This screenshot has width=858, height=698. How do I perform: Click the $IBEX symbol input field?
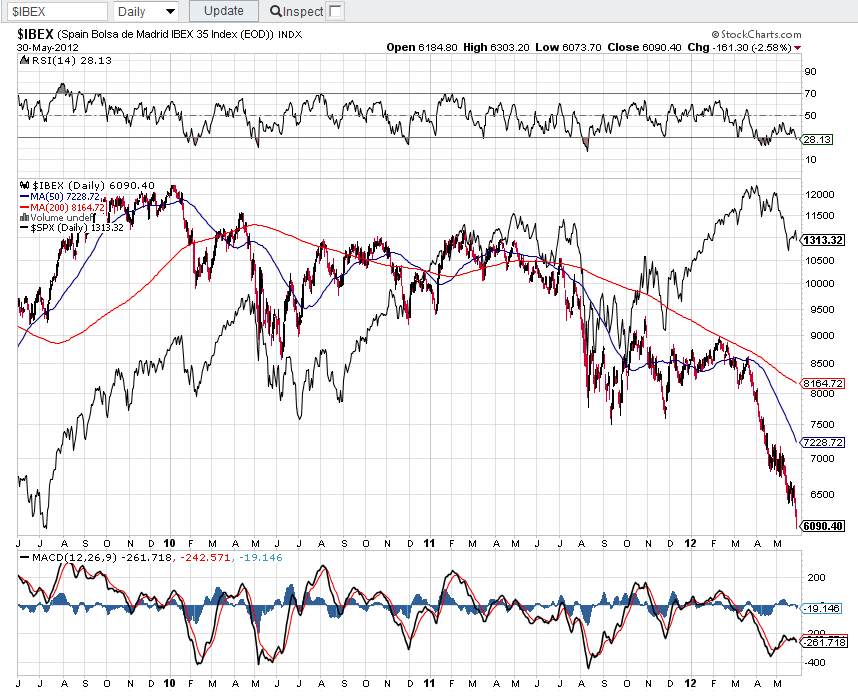pyautogui.click(x=55, y=11)
